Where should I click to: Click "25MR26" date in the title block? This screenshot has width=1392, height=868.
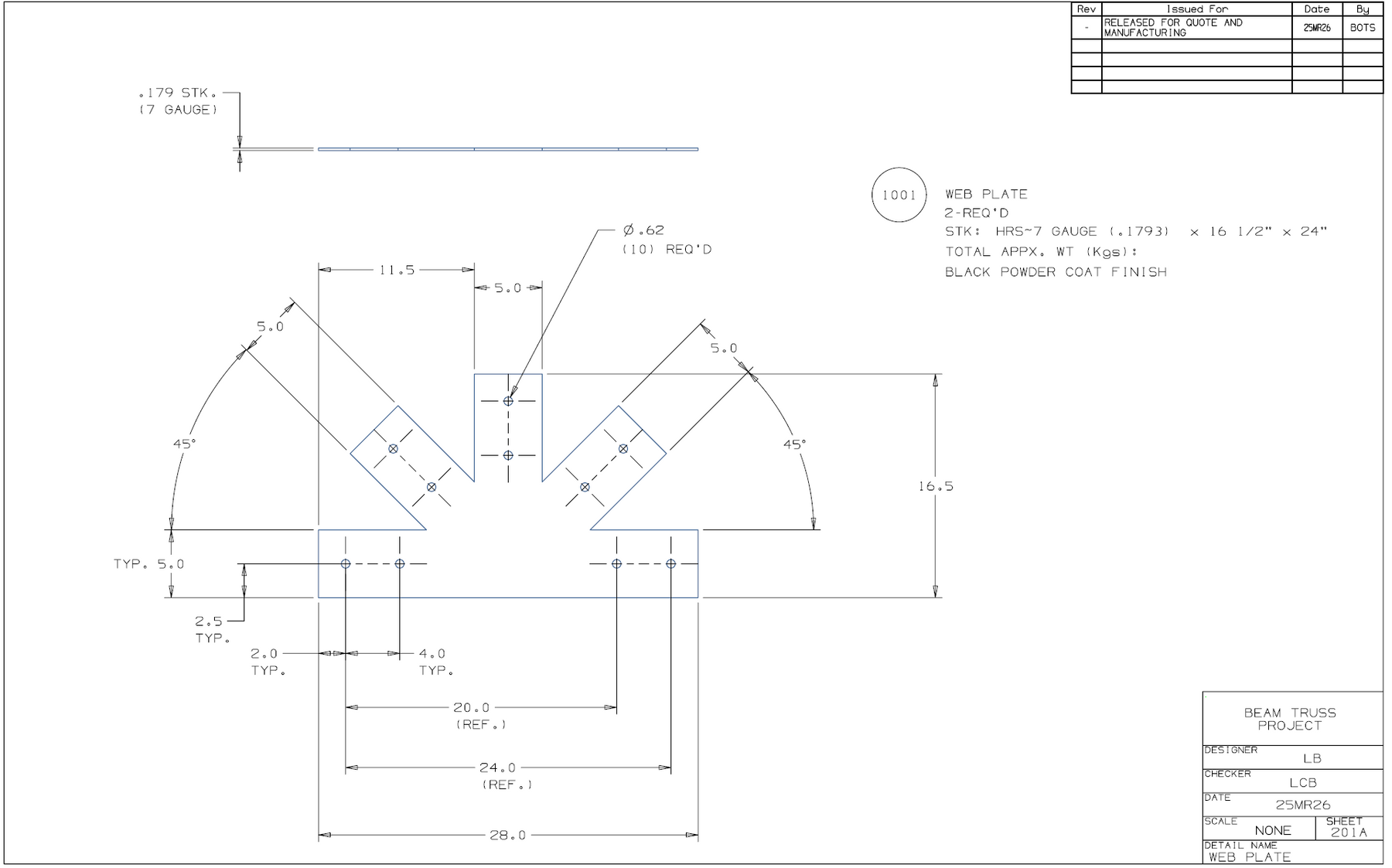click(x=1303, y=805)
